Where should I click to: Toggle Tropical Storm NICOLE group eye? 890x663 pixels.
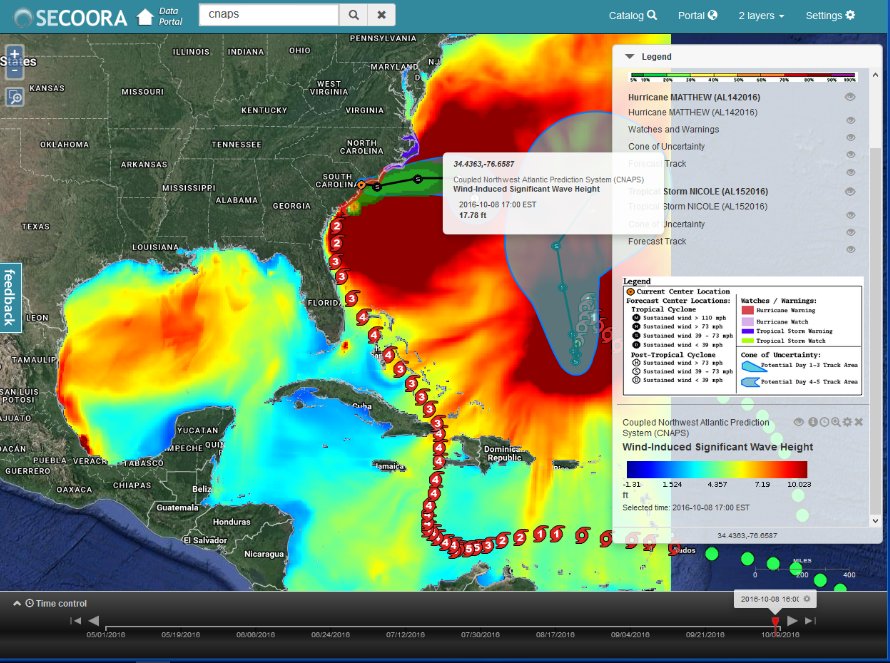point(850,191)
